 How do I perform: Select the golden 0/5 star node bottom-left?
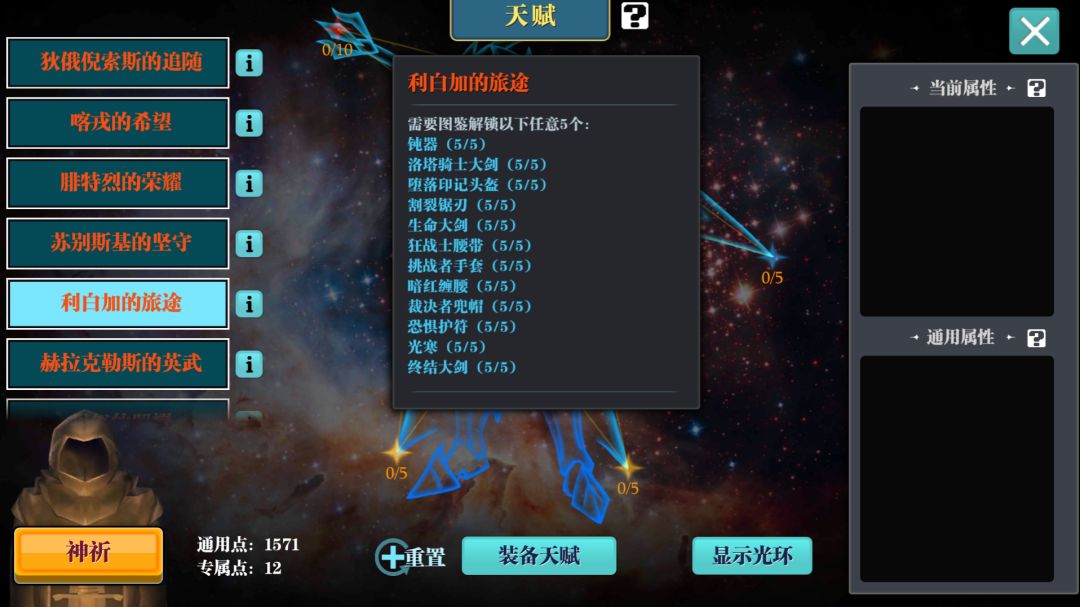(x=397, y=452)
